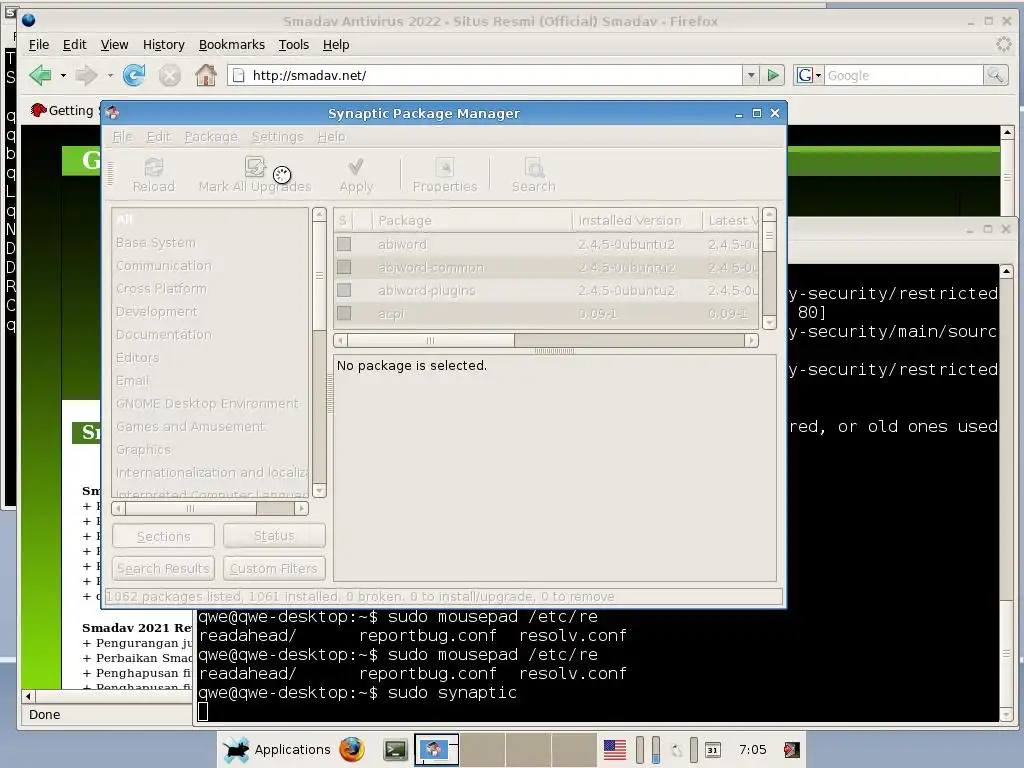This screenshot has width=1024, height=768.
Task: Select GNOME Desktop Environment category
Action: tap(207, 403)
